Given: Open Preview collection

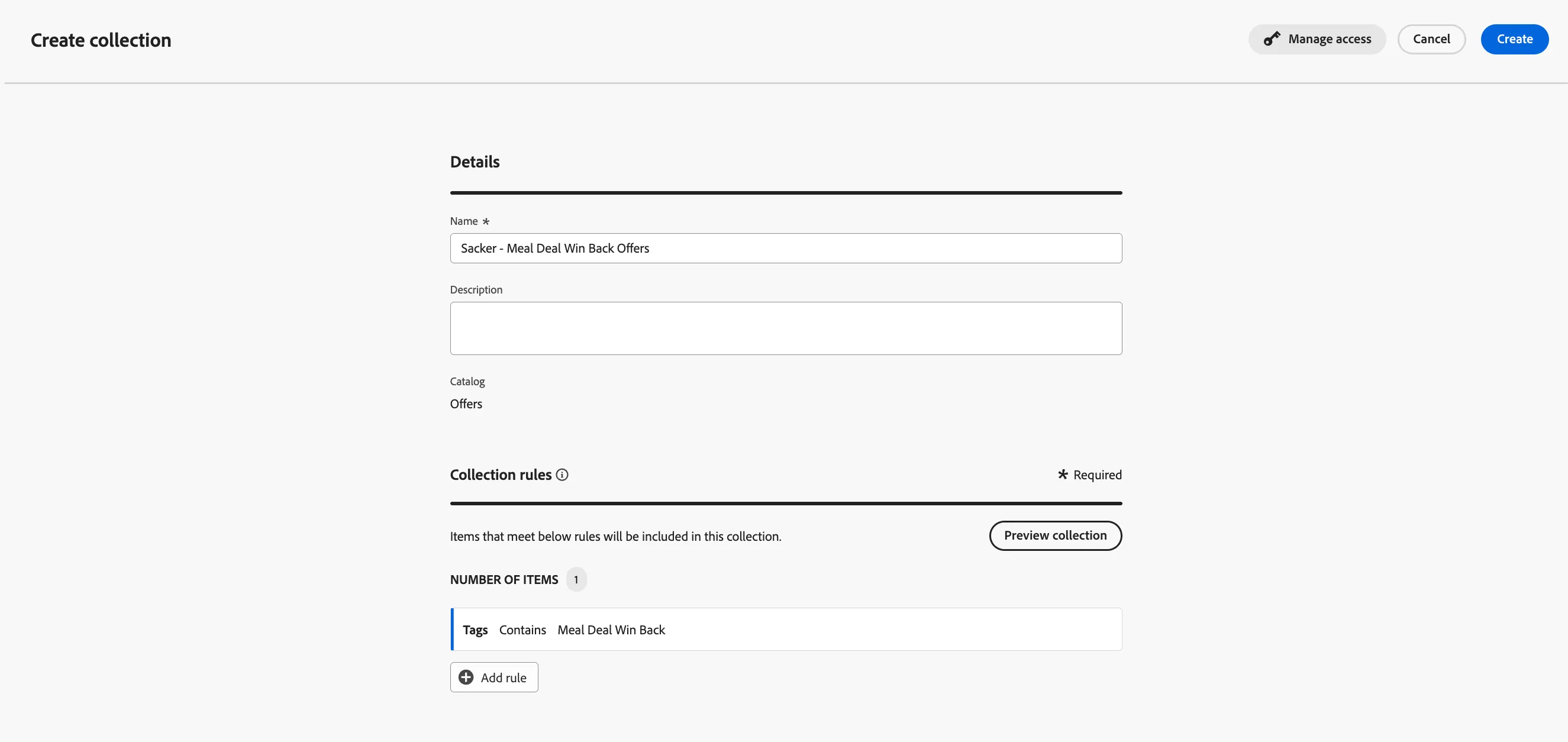Looking at the screenshot, I should point(1055,535).
